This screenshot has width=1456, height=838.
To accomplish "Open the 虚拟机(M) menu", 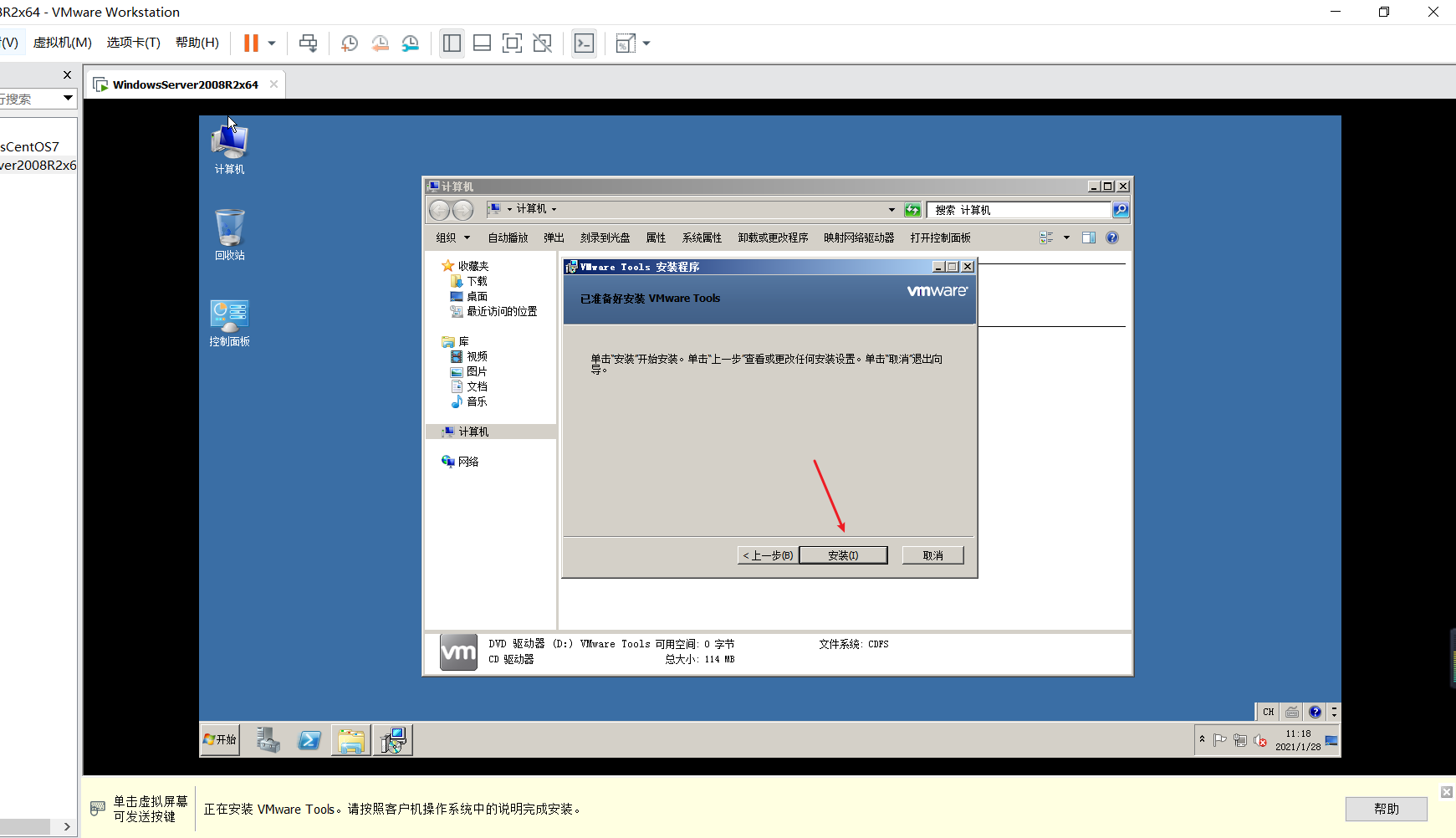I will (63, 43).
